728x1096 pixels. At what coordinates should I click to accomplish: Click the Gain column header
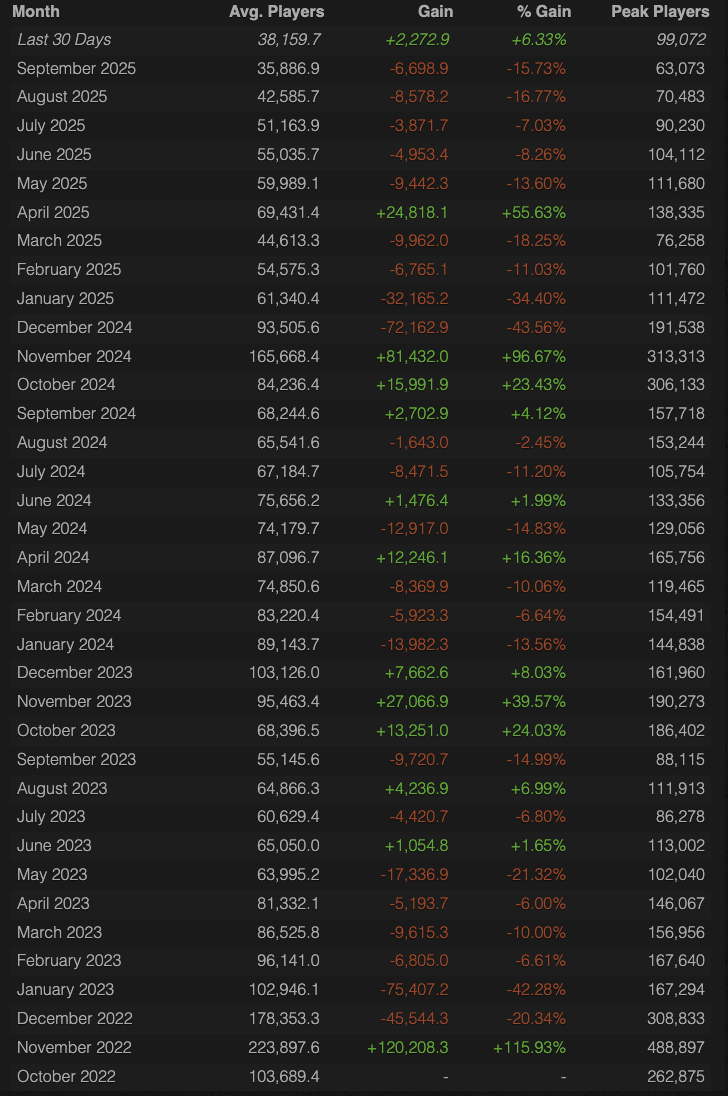coord(435,11)
